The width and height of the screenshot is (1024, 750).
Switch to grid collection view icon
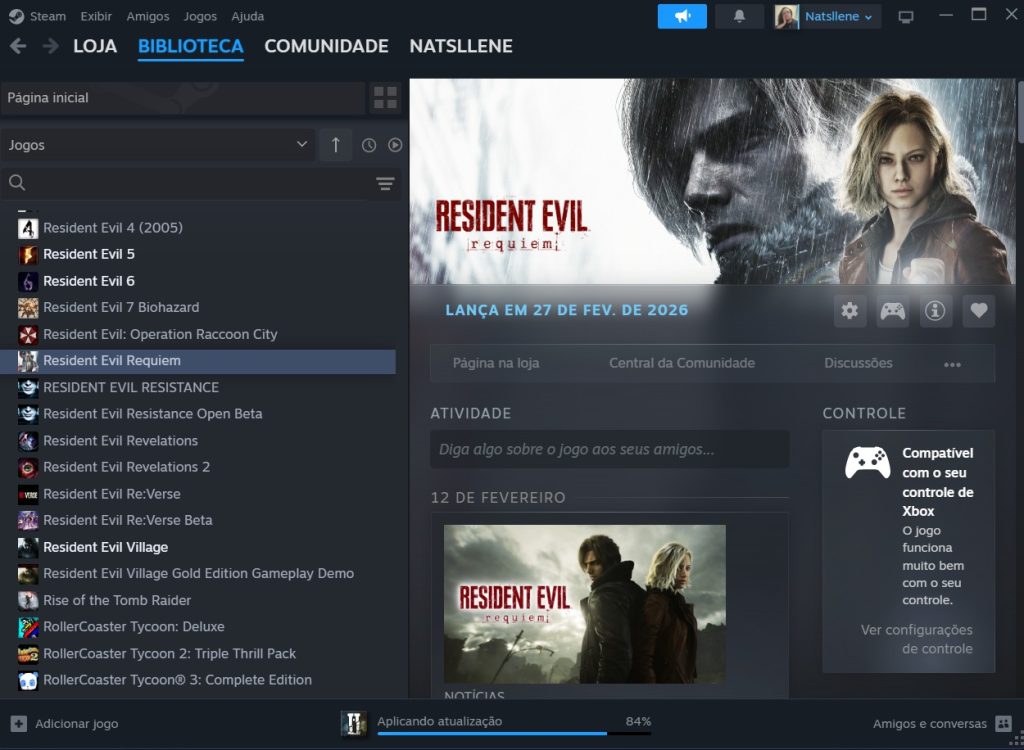pyautogui.click(x=385, y=98)
